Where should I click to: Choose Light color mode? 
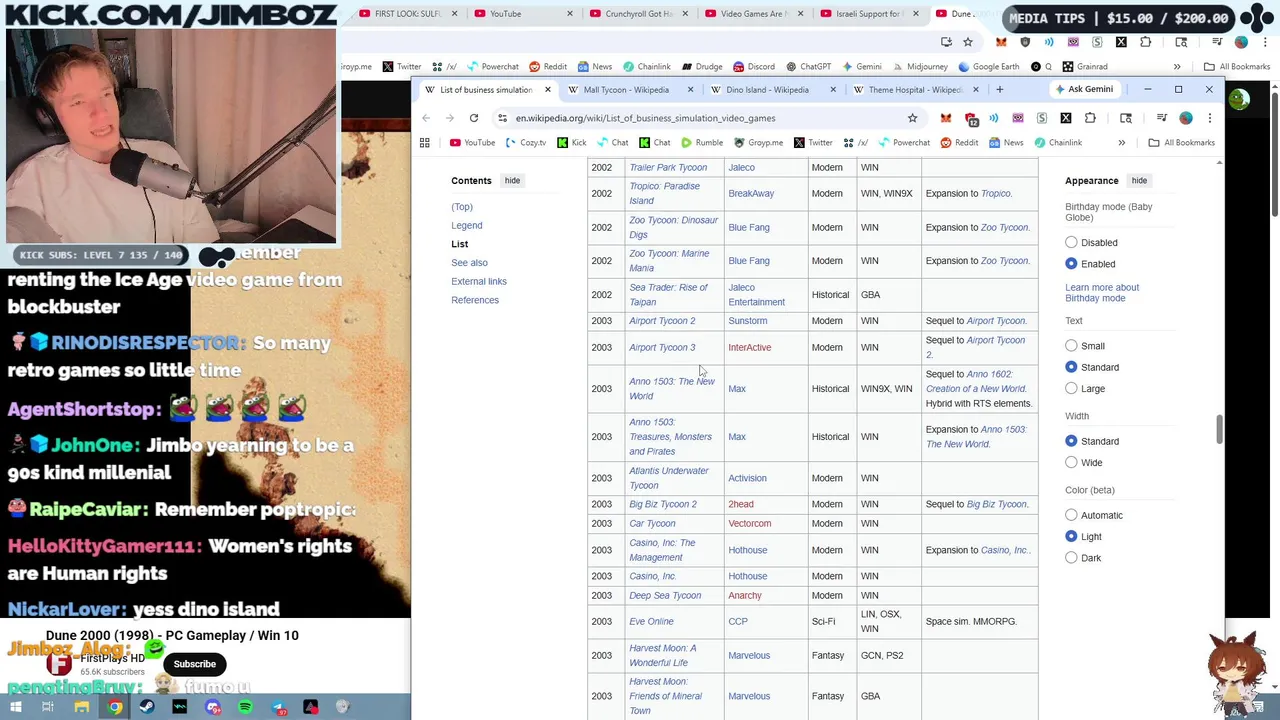click(1071, 537)
